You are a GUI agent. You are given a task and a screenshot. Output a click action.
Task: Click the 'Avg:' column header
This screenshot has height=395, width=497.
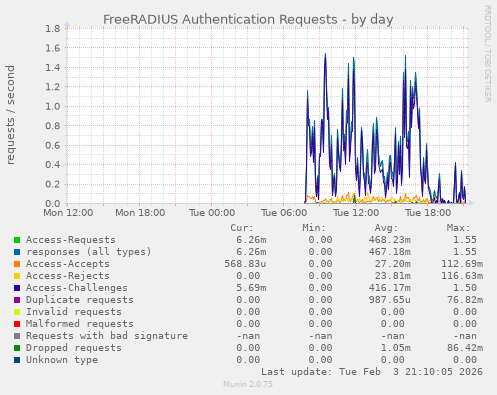(x=386, y=228)
